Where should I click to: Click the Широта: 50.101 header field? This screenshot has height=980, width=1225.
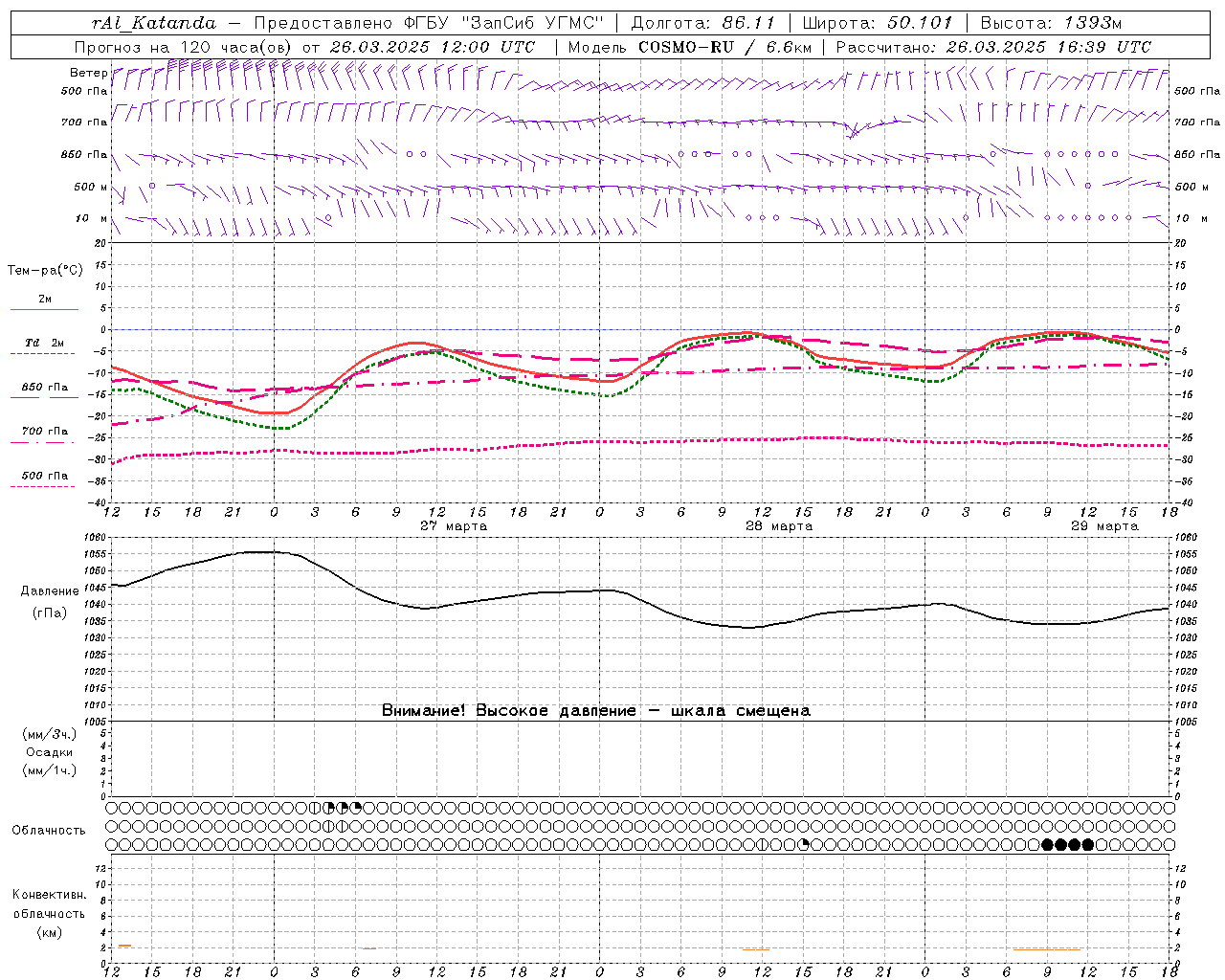click(878, 23)
